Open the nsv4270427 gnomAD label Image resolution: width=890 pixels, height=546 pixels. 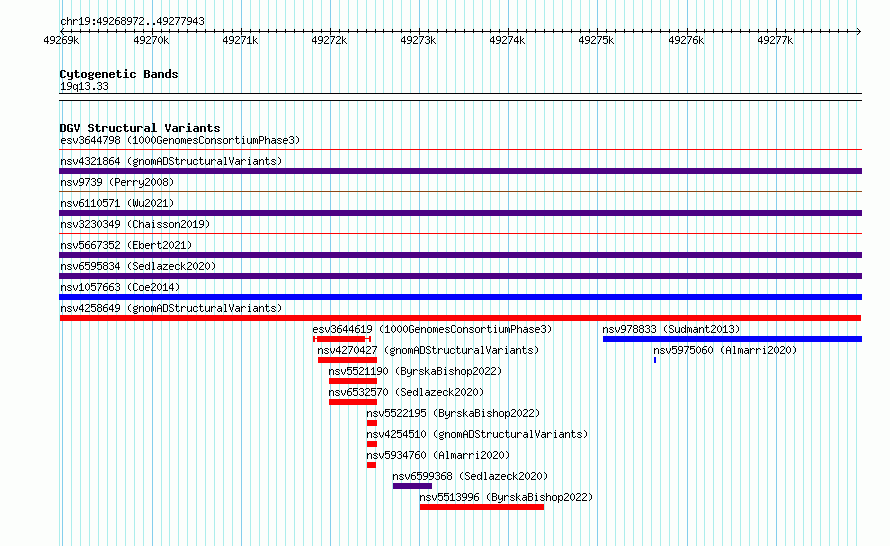428,350
